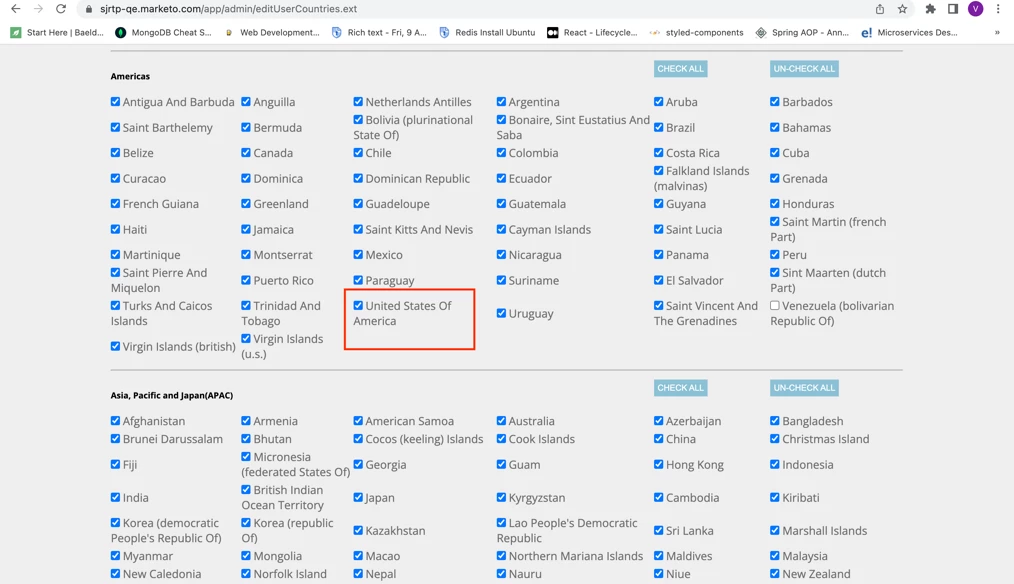Uncheck the Peru checkbox
The image size is (1014, 584).
click(x=775, y=254)
